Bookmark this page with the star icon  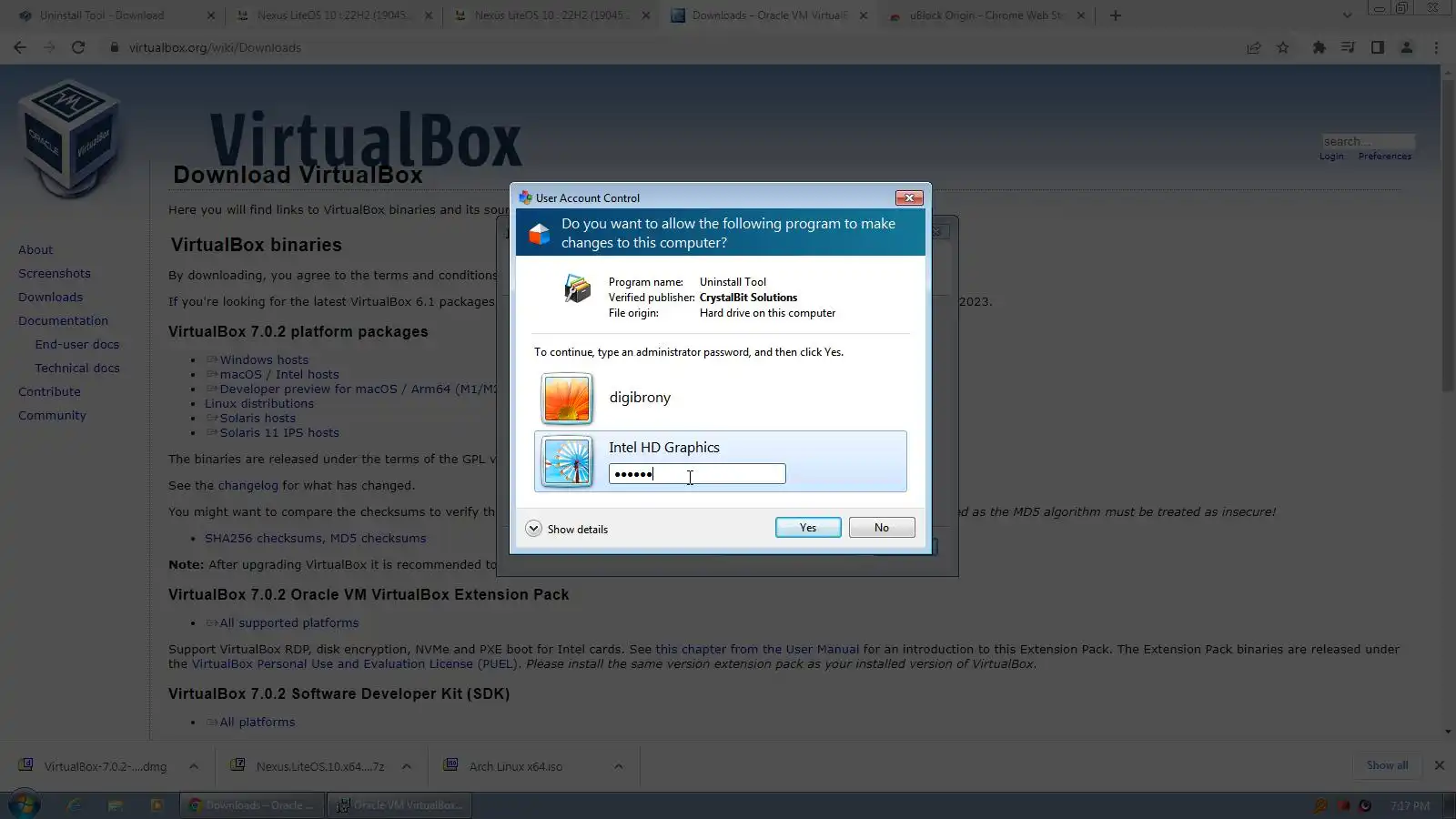(1283, 47)
